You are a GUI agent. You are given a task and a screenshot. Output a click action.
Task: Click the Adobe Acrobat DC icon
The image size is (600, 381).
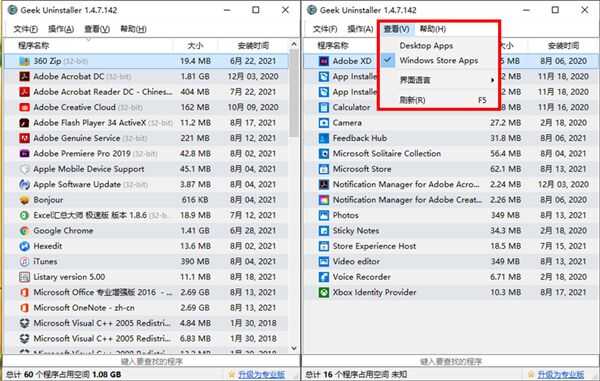[24, 77]
